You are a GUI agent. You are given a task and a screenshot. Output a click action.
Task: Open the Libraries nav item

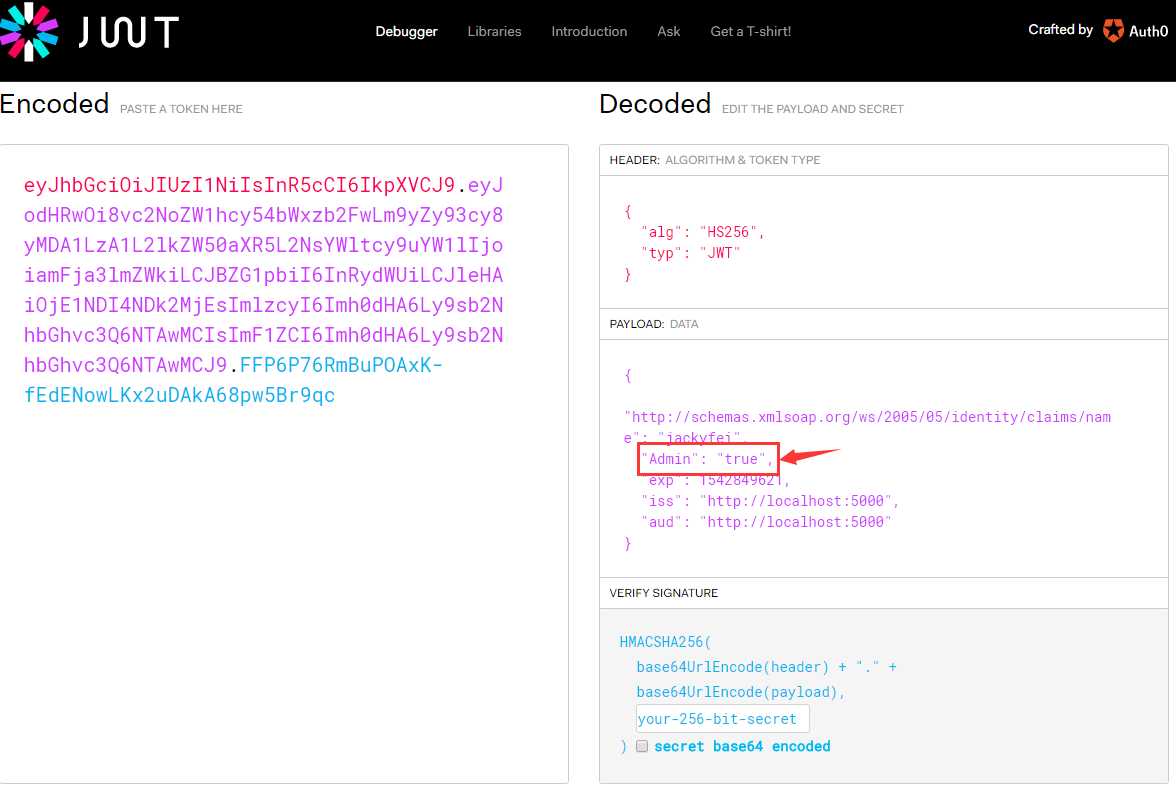coord(494,32)
